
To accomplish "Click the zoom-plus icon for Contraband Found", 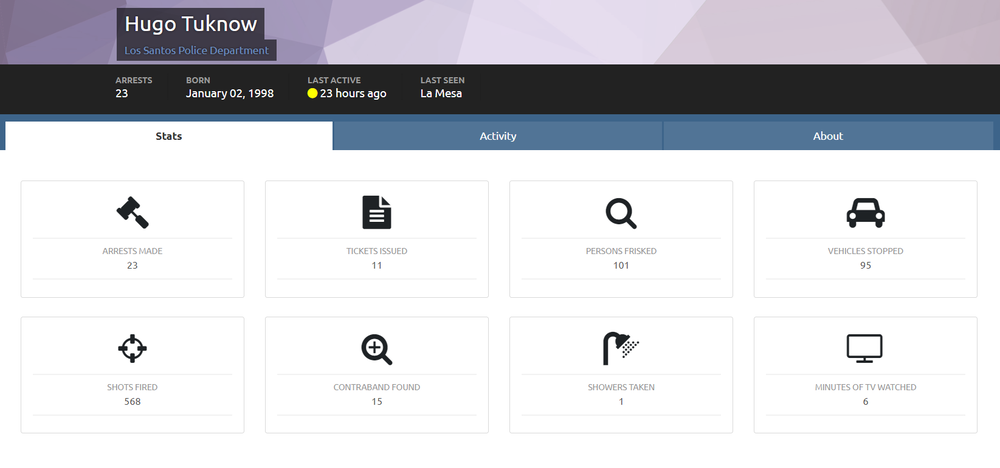I will pyautogui.click(x=377, y=349).
